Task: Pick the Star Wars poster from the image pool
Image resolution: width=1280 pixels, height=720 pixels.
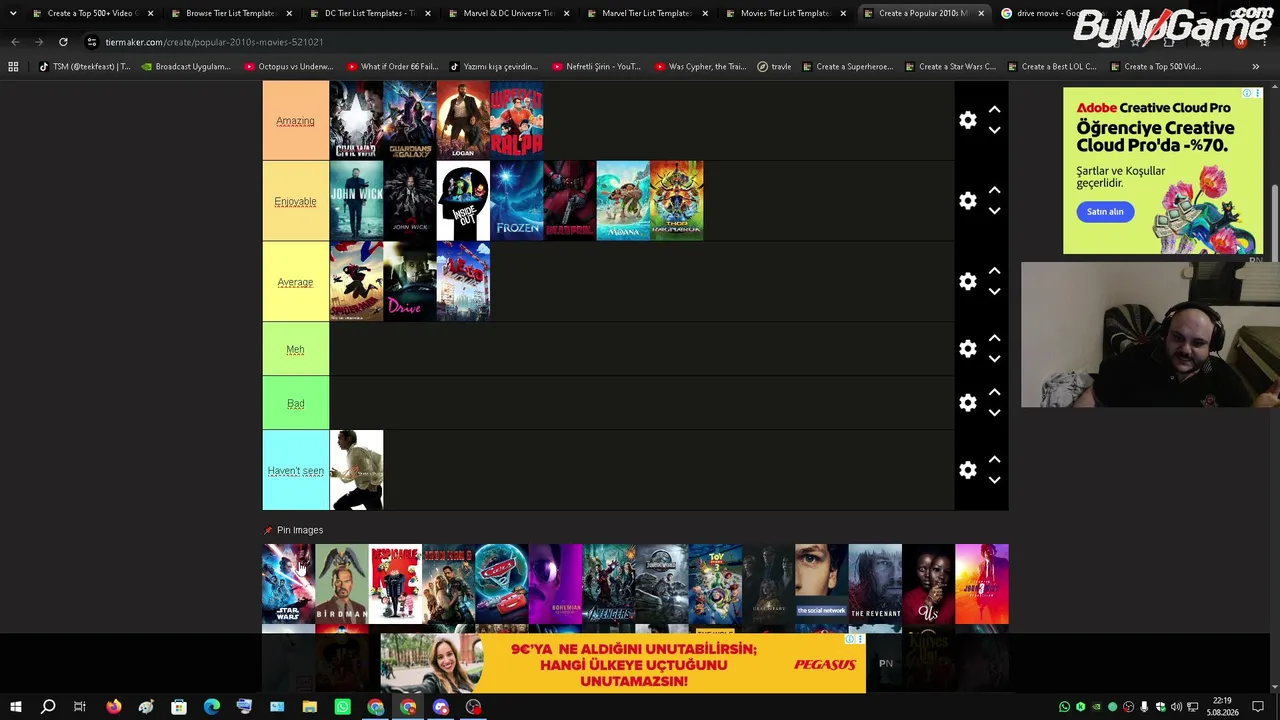Action: 288,584
